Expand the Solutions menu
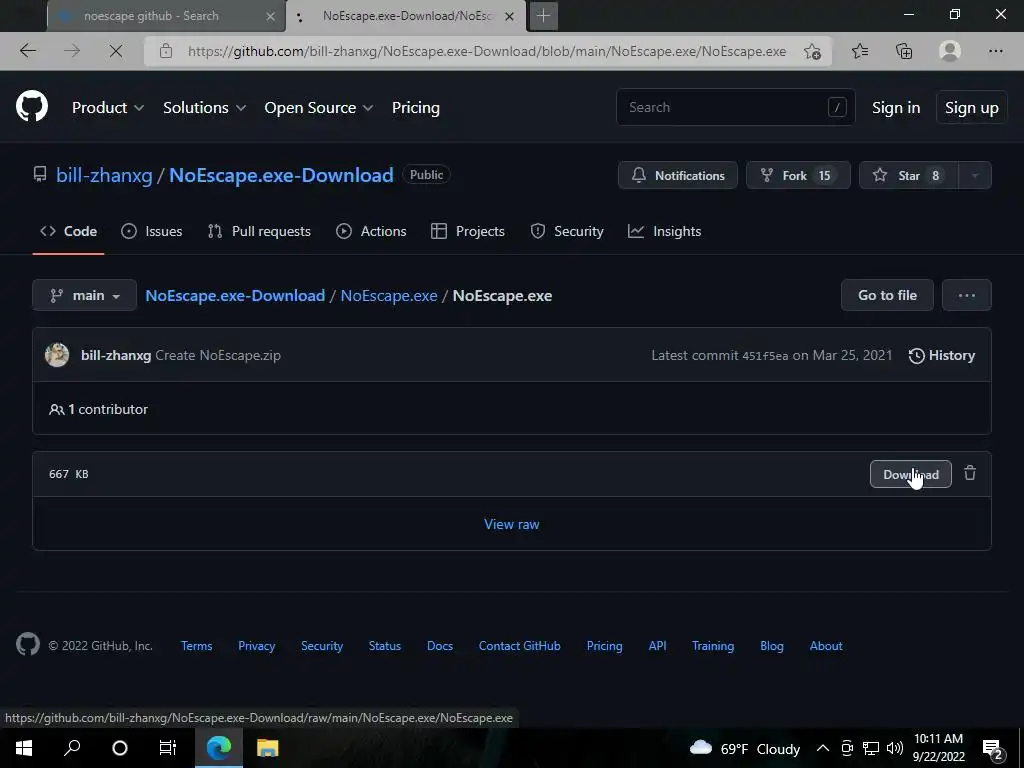The image size is (1024, 768). (204, 108)
